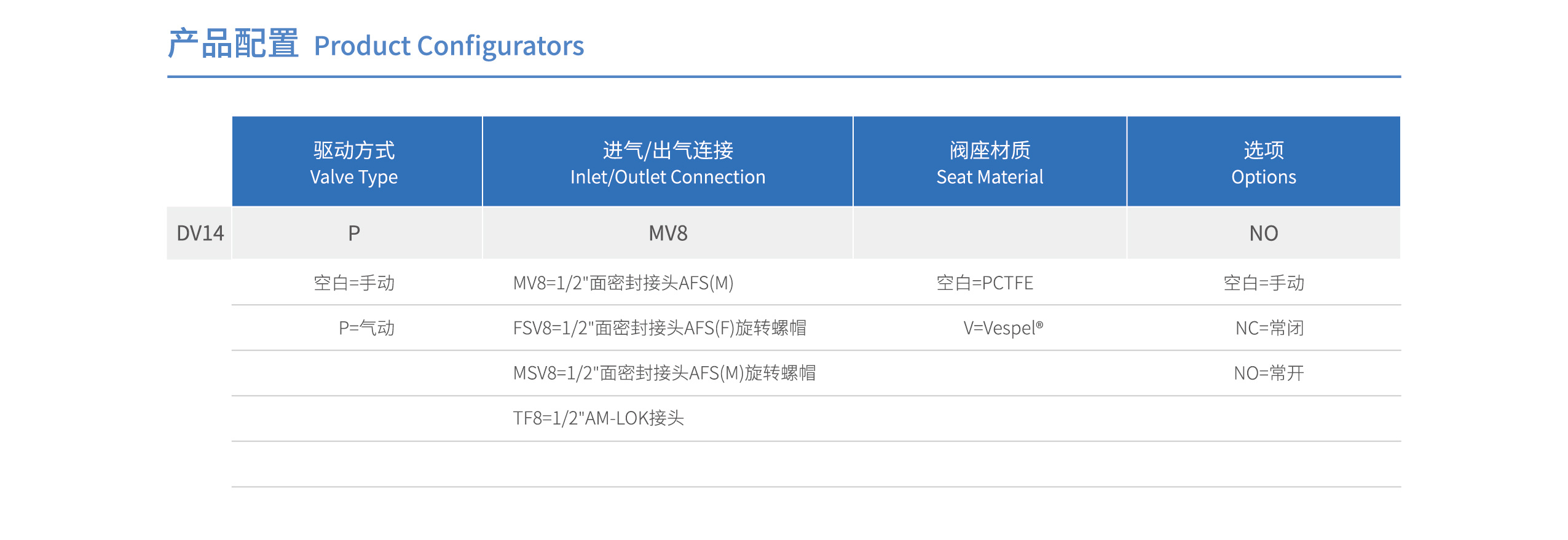
Task: Click the empty Seat Material value cell
Action: coord(990,233)
